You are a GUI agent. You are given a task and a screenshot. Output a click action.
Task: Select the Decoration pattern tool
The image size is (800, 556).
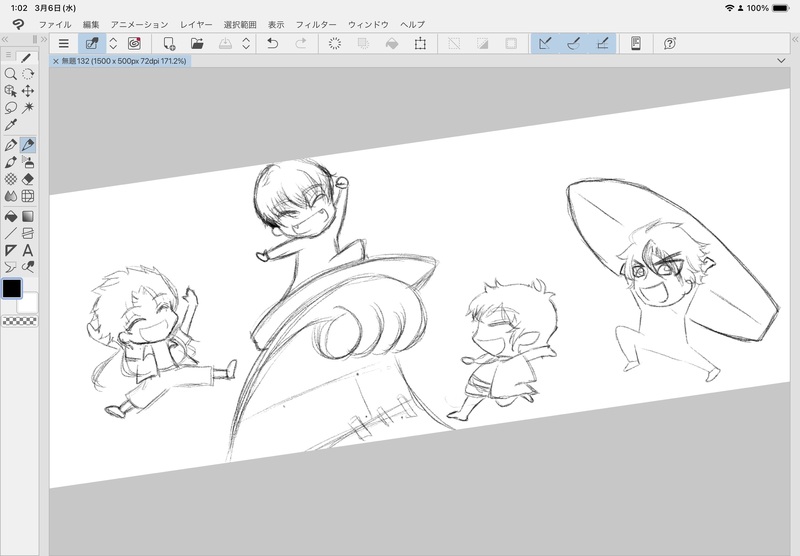click(10, 179)
